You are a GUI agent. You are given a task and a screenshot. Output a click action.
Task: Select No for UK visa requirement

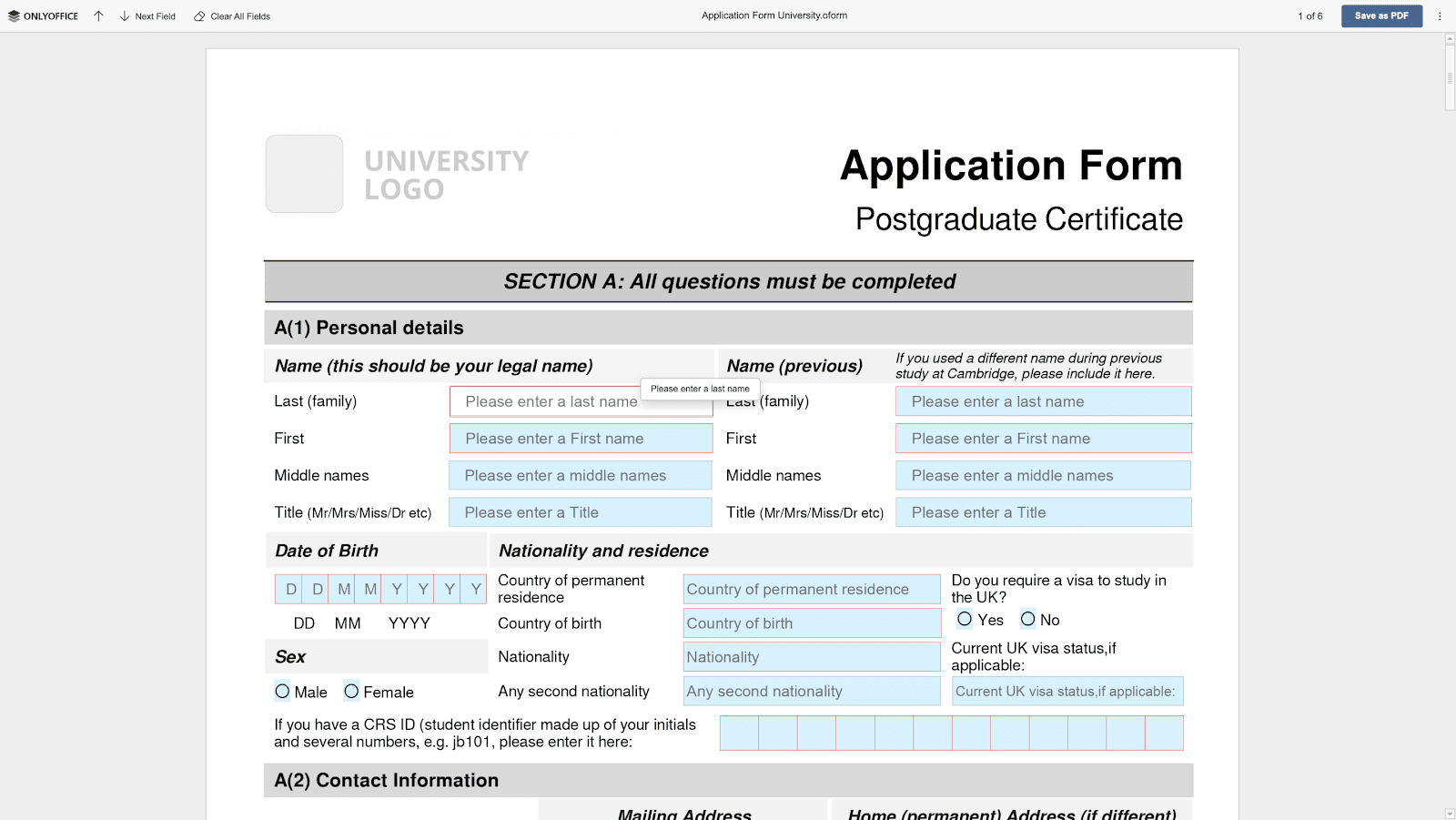click(x=1027, y=619)
